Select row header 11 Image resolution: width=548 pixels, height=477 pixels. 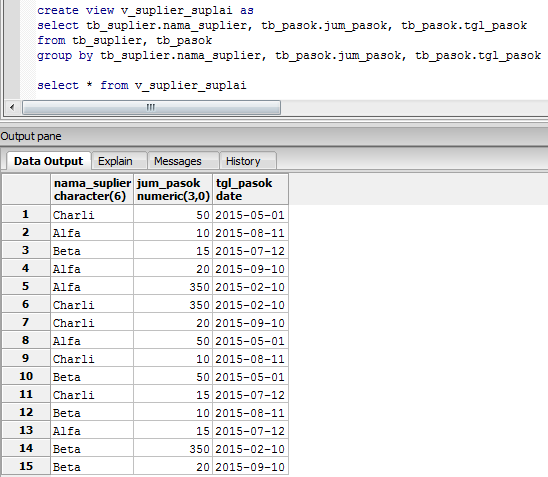[26, 394]
